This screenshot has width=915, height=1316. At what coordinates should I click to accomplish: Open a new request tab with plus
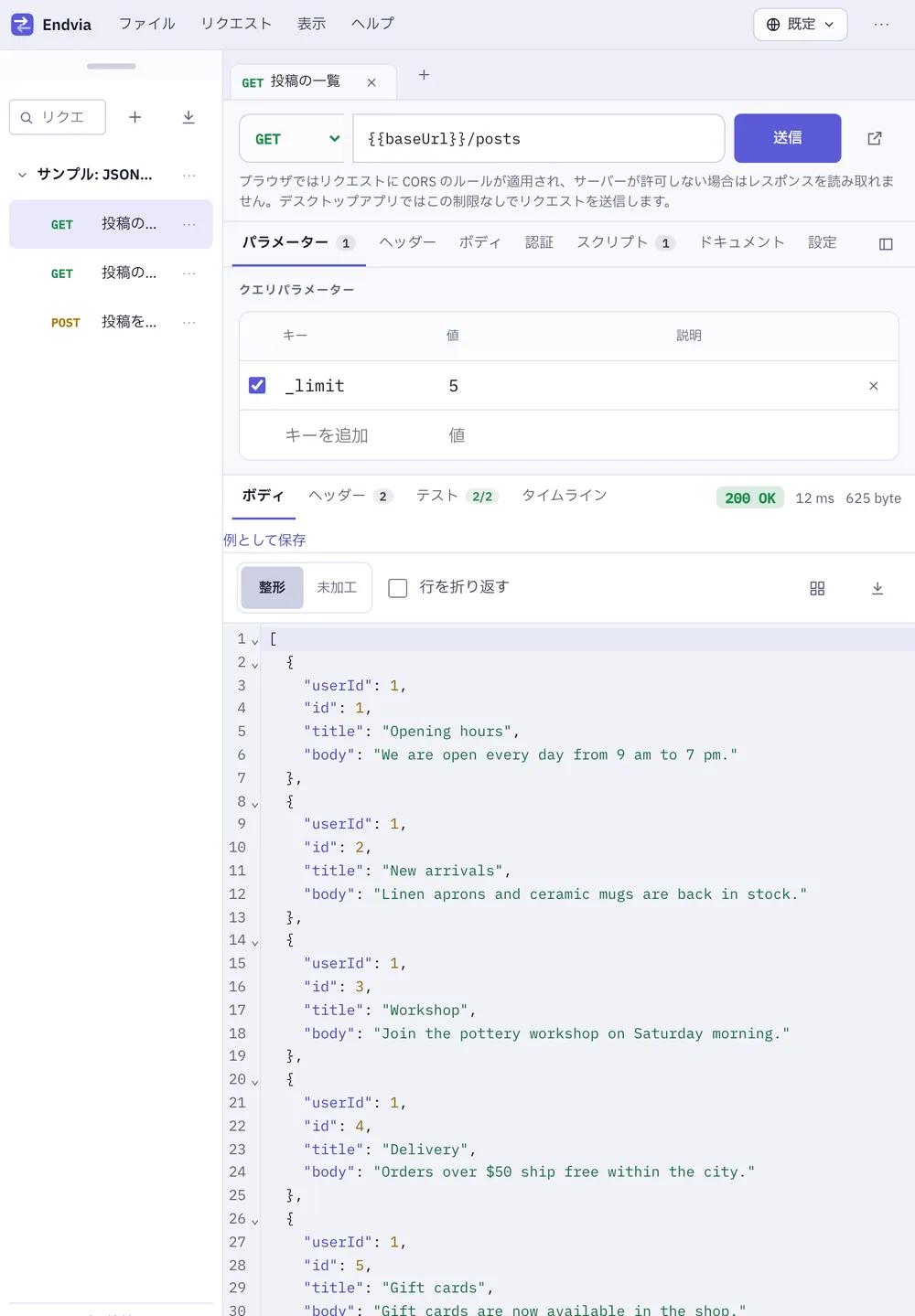[424, 75]
